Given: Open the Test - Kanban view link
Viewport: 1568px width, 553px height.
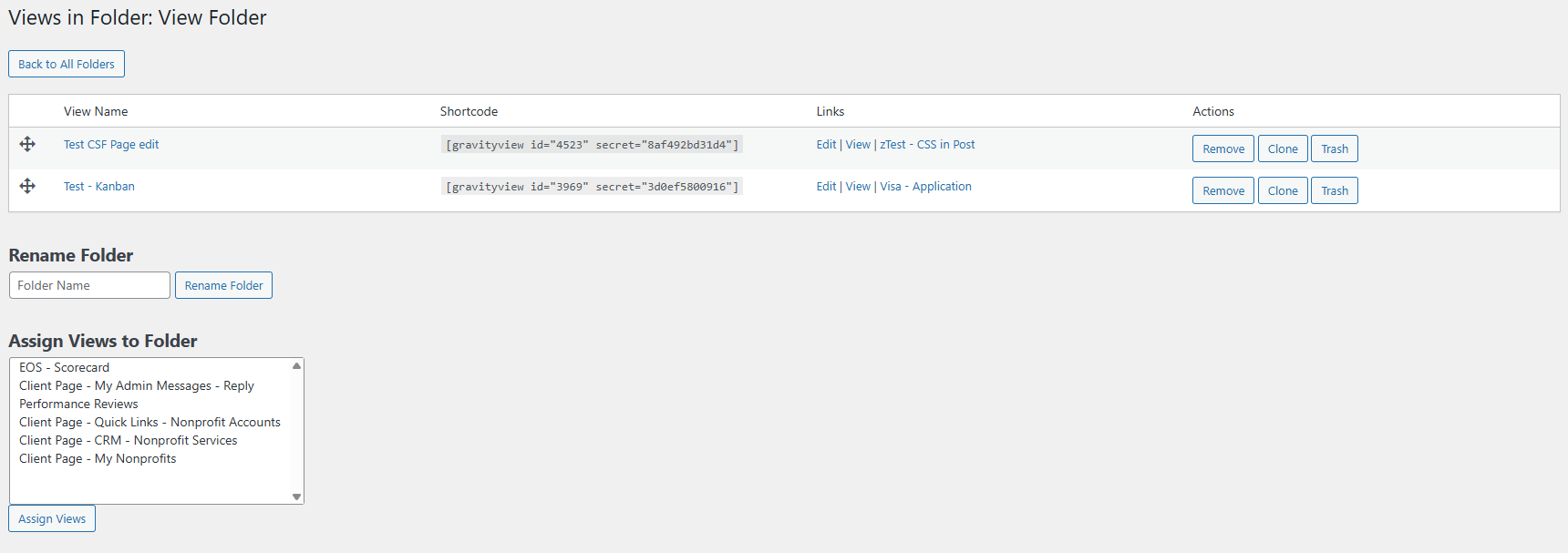Looking at the screenshot, I should click(x=99, y=187).
